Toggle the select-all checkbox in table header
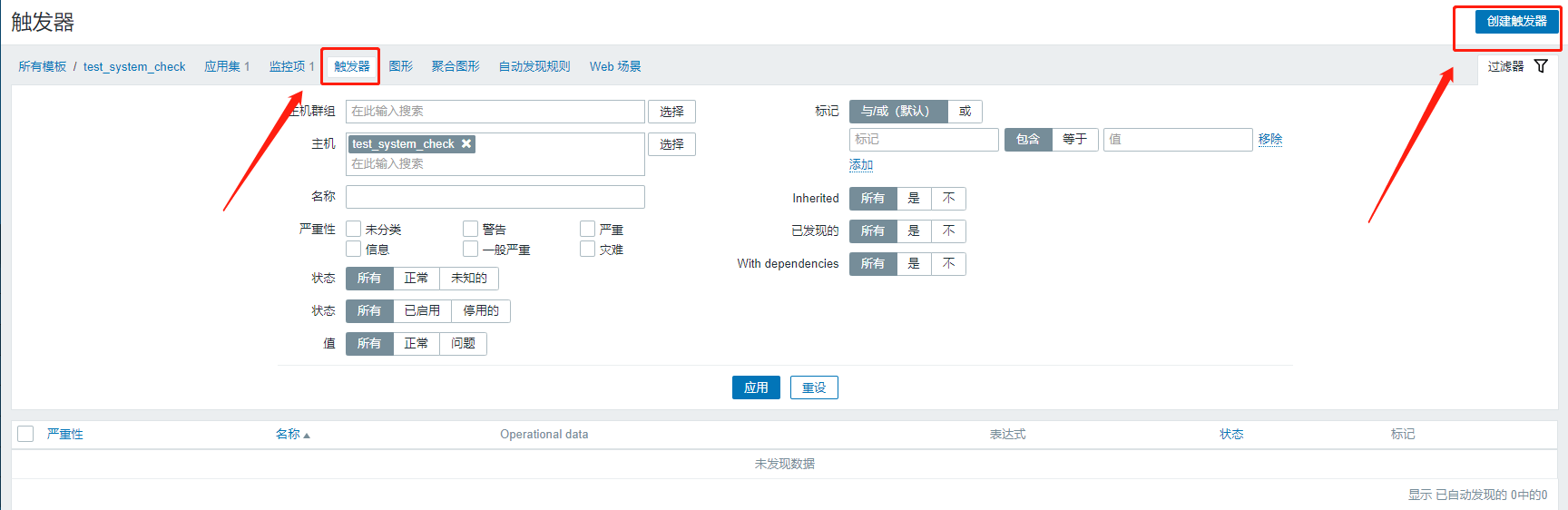Screen dimensions: 1568x510 (25, 434)
